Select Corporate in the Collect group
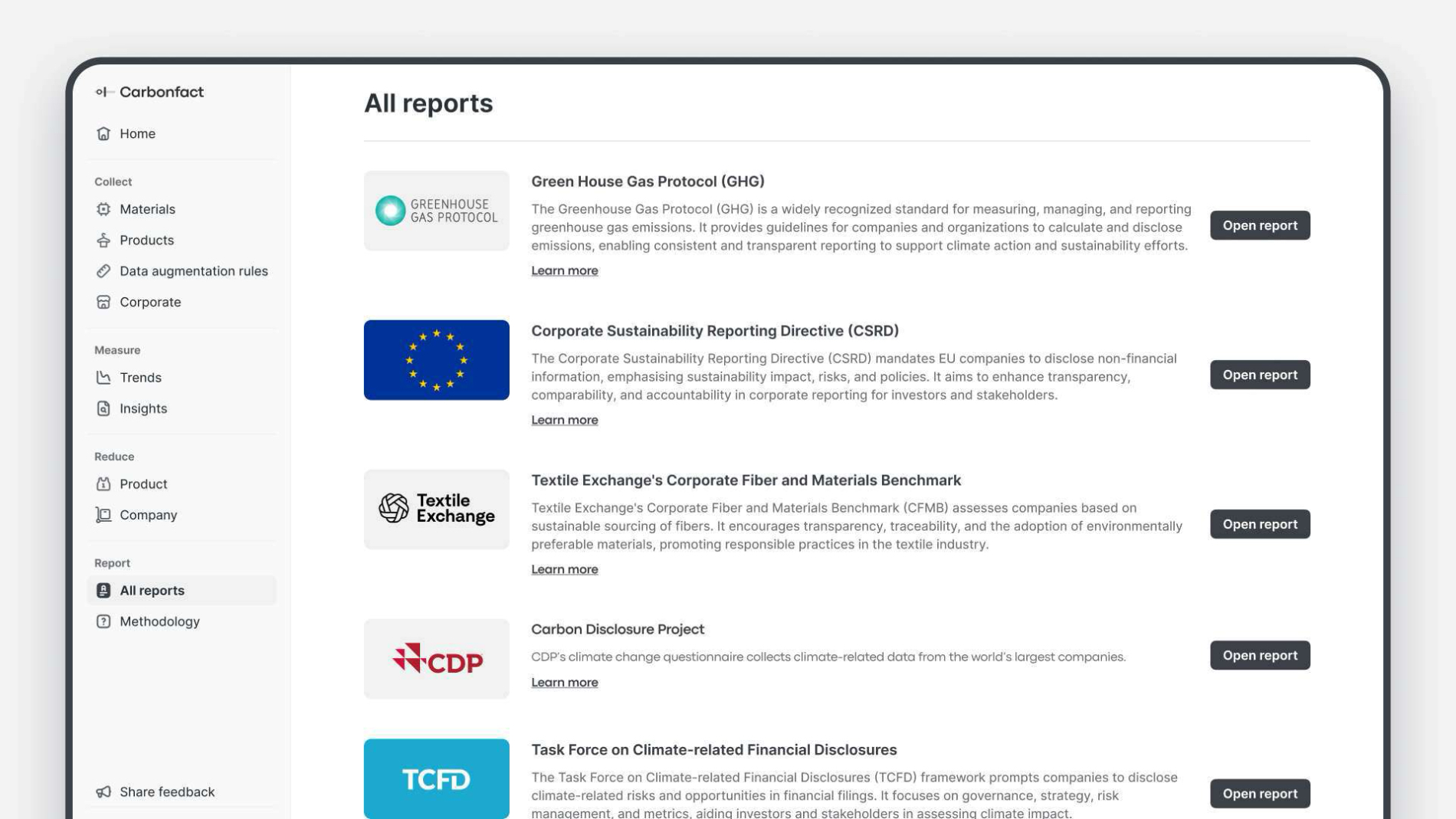 click(x=182, y=302)
